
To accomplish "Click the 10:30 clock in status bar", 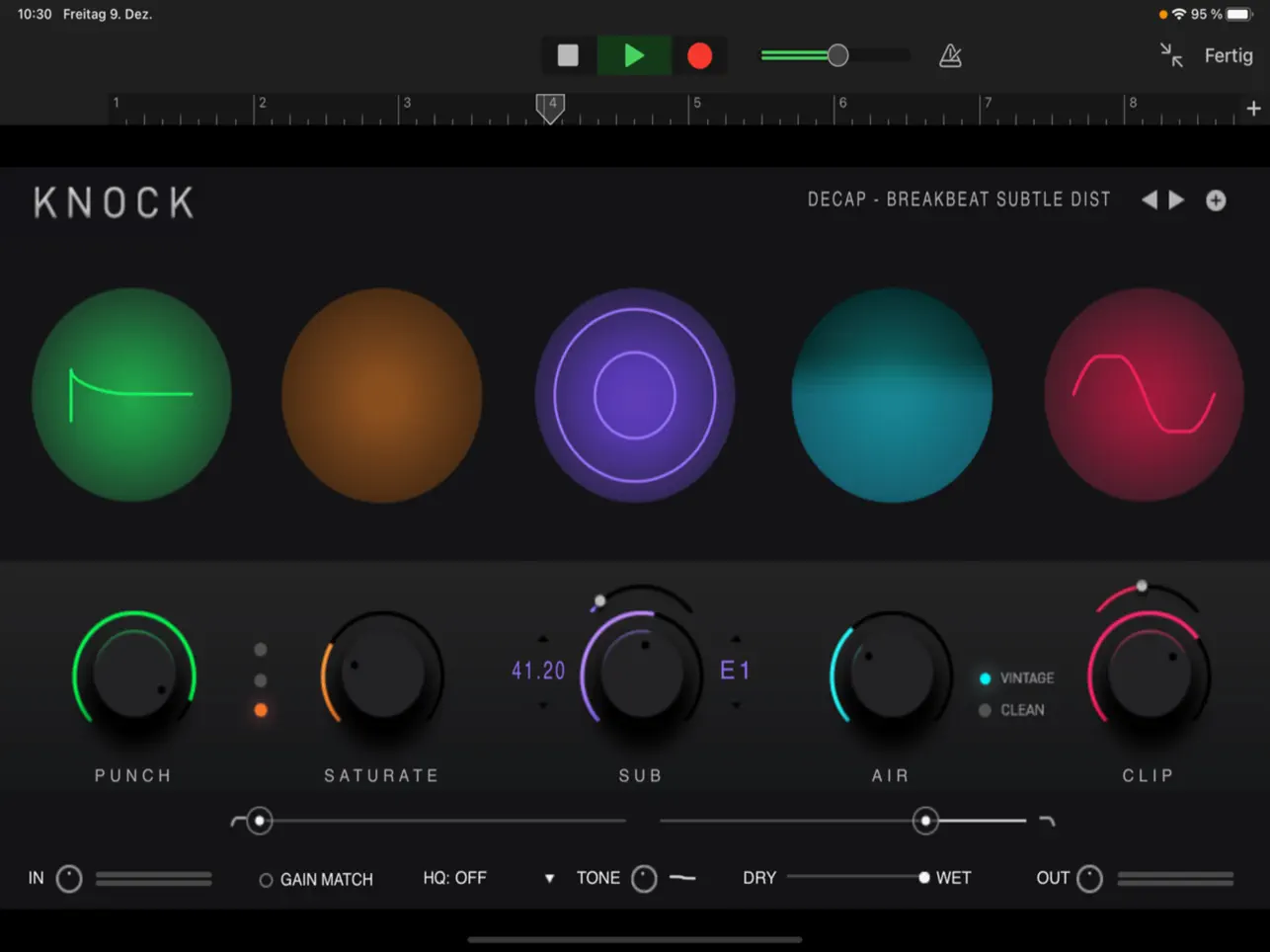I will (35, 14).
